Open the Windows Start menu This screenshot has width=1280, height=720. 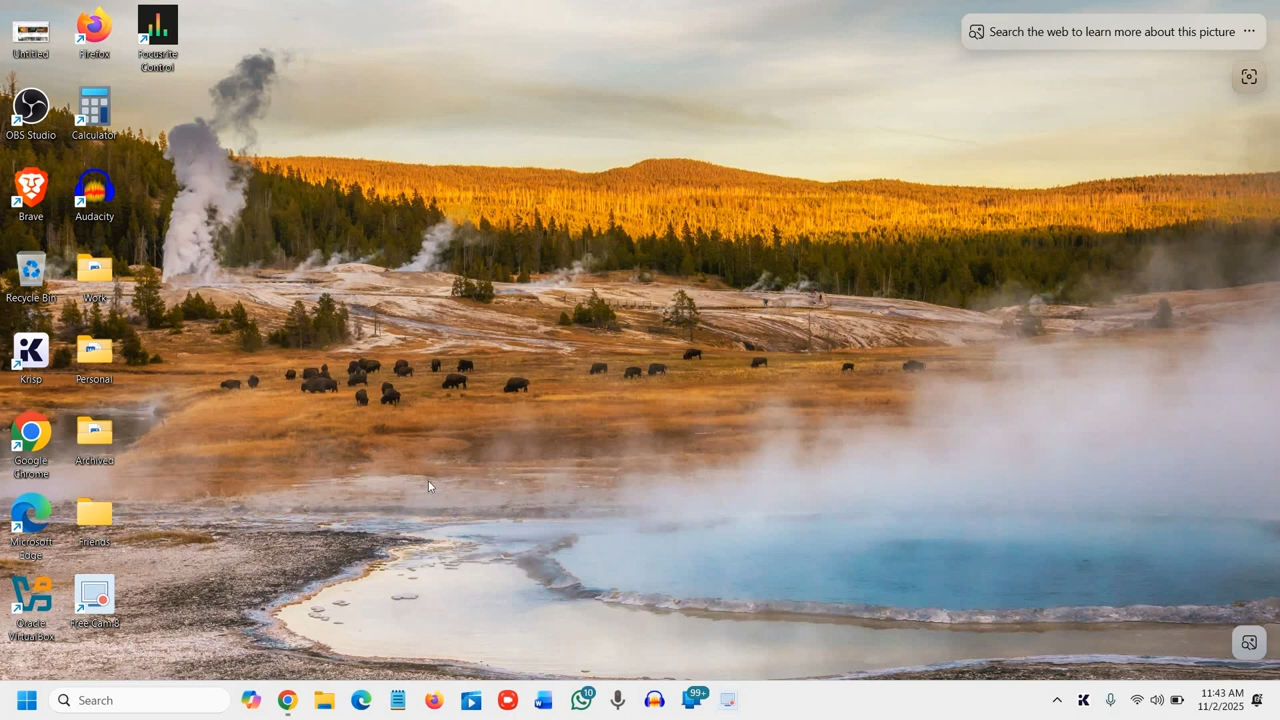(x=27, y=700)
